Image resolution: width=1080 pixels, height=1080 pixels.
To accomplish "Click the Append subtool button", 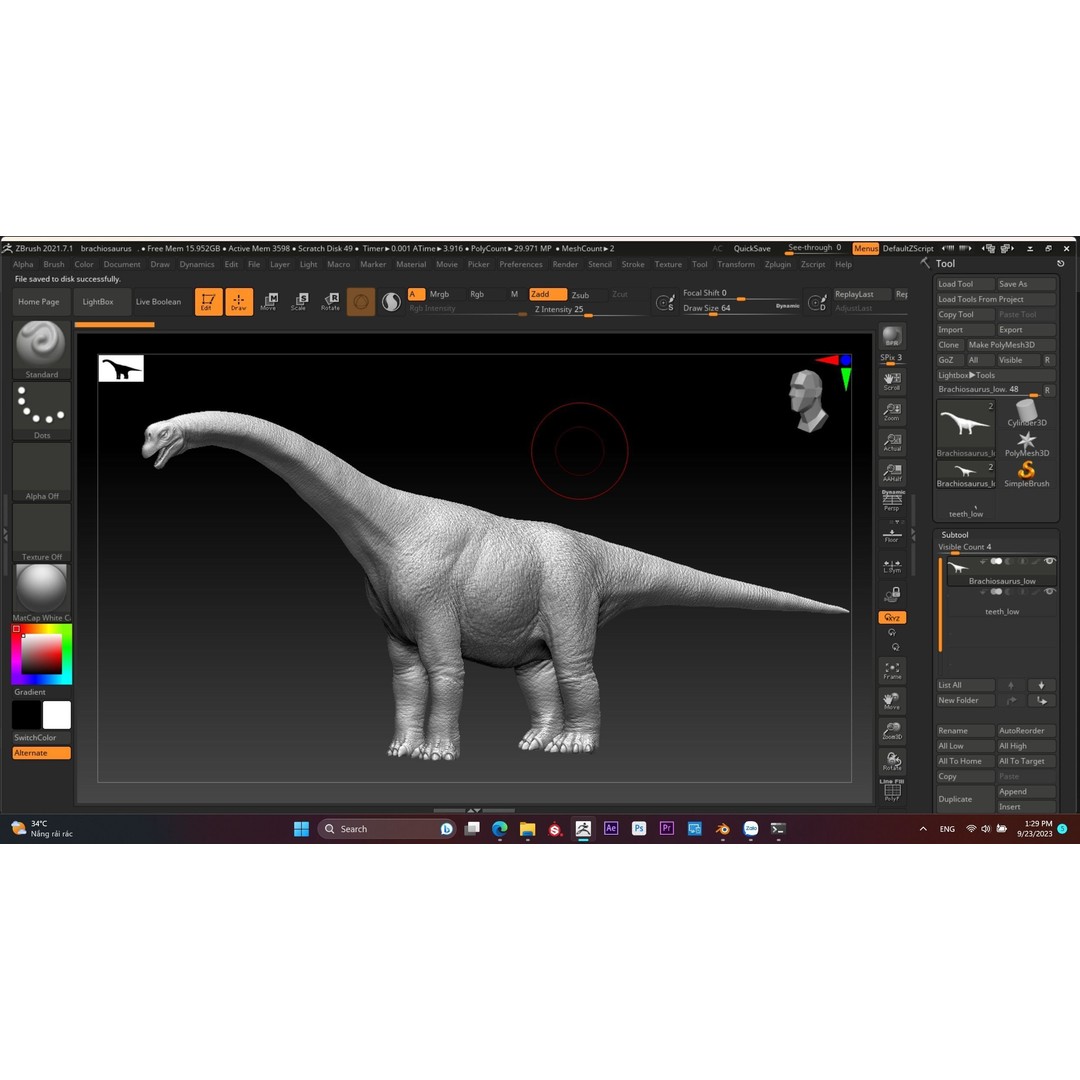I will coord(1026,792).
